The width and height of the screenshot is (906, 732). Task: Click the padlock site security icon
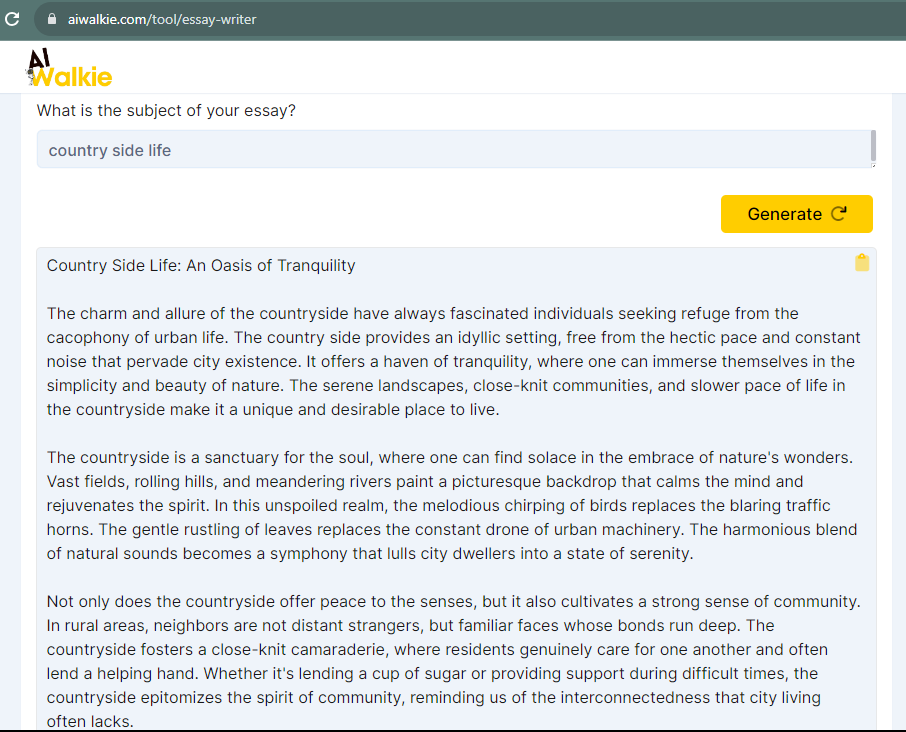coord(52,19)
